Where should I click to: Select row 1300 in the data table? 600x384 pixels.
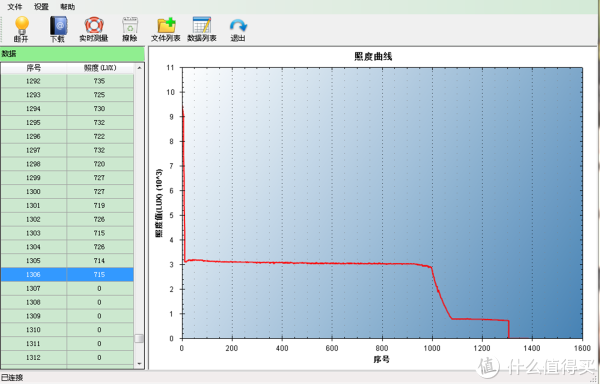67,192
